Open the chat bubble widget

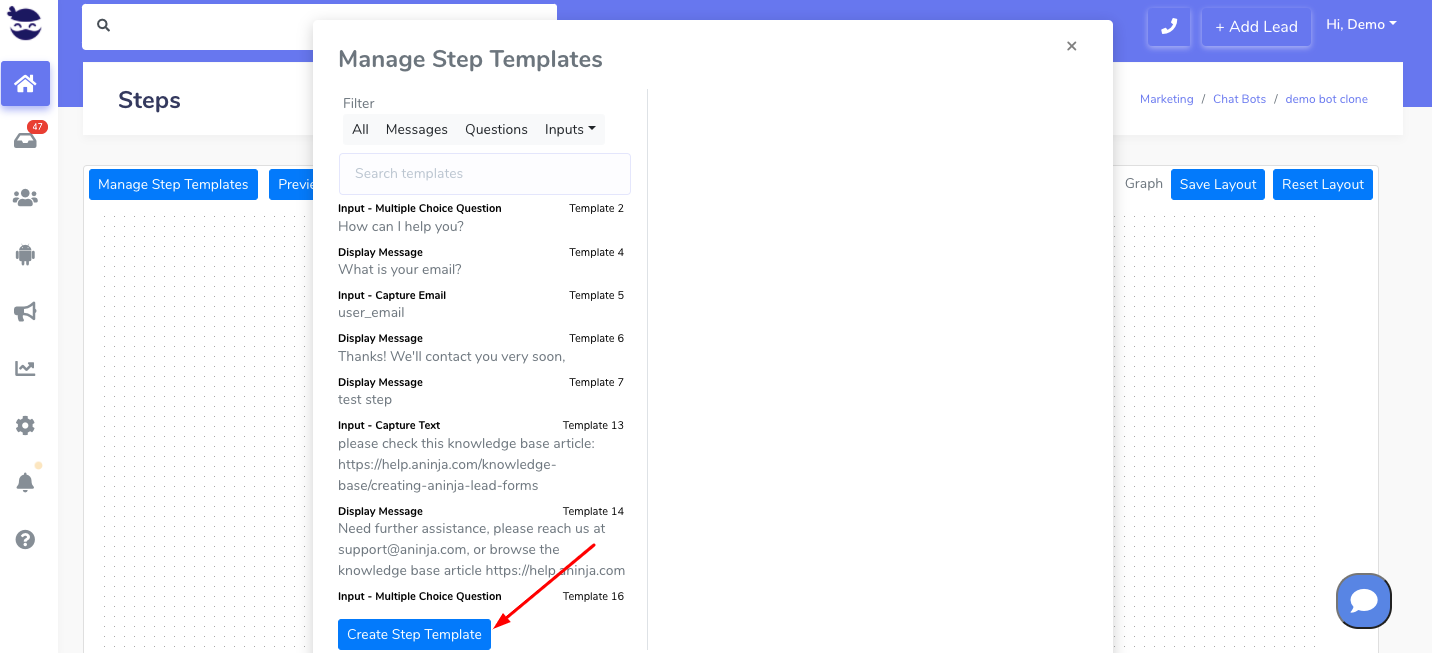1364,601
